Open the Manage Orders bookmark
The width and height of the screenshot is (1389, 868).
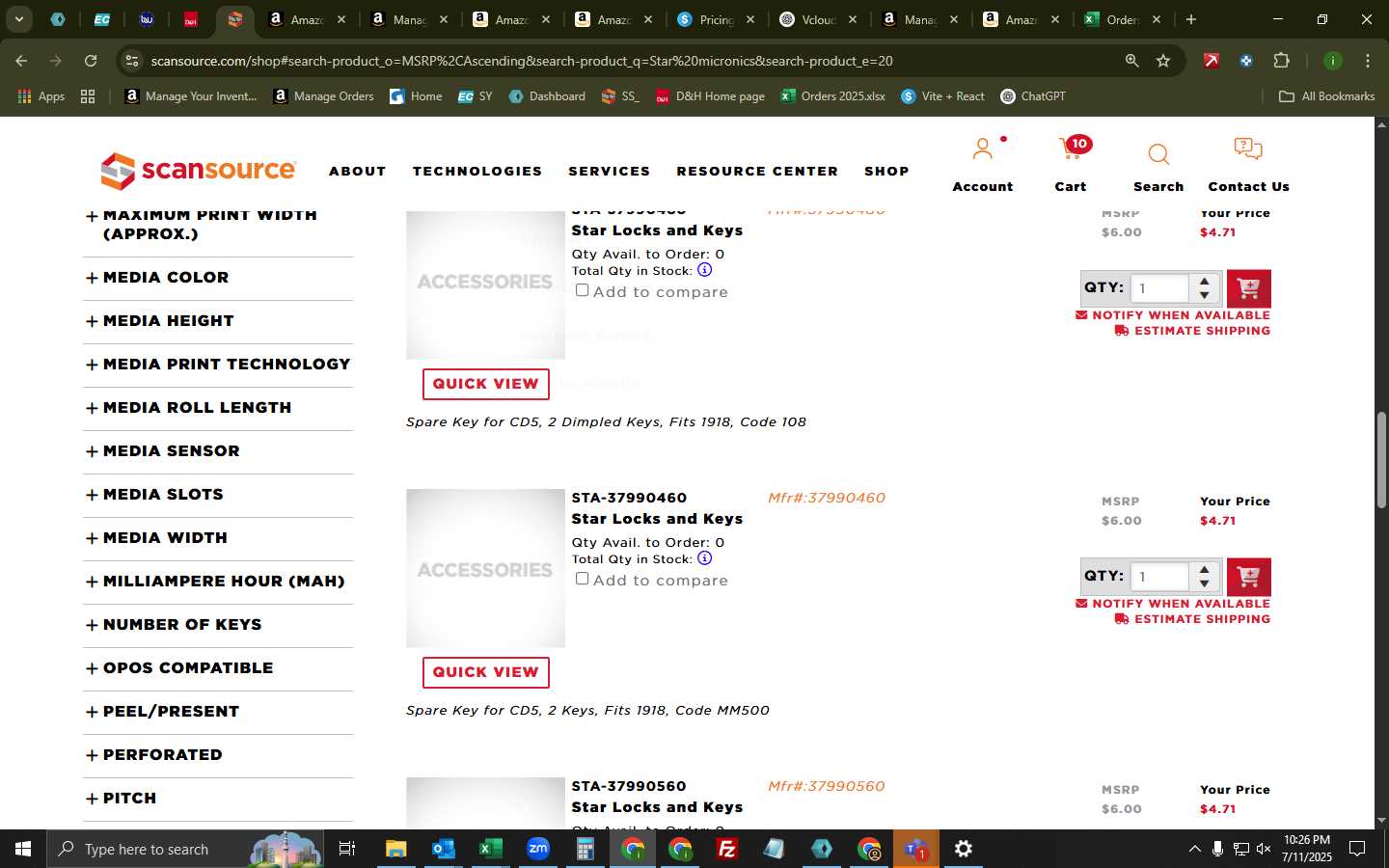[x=323, y=96]
